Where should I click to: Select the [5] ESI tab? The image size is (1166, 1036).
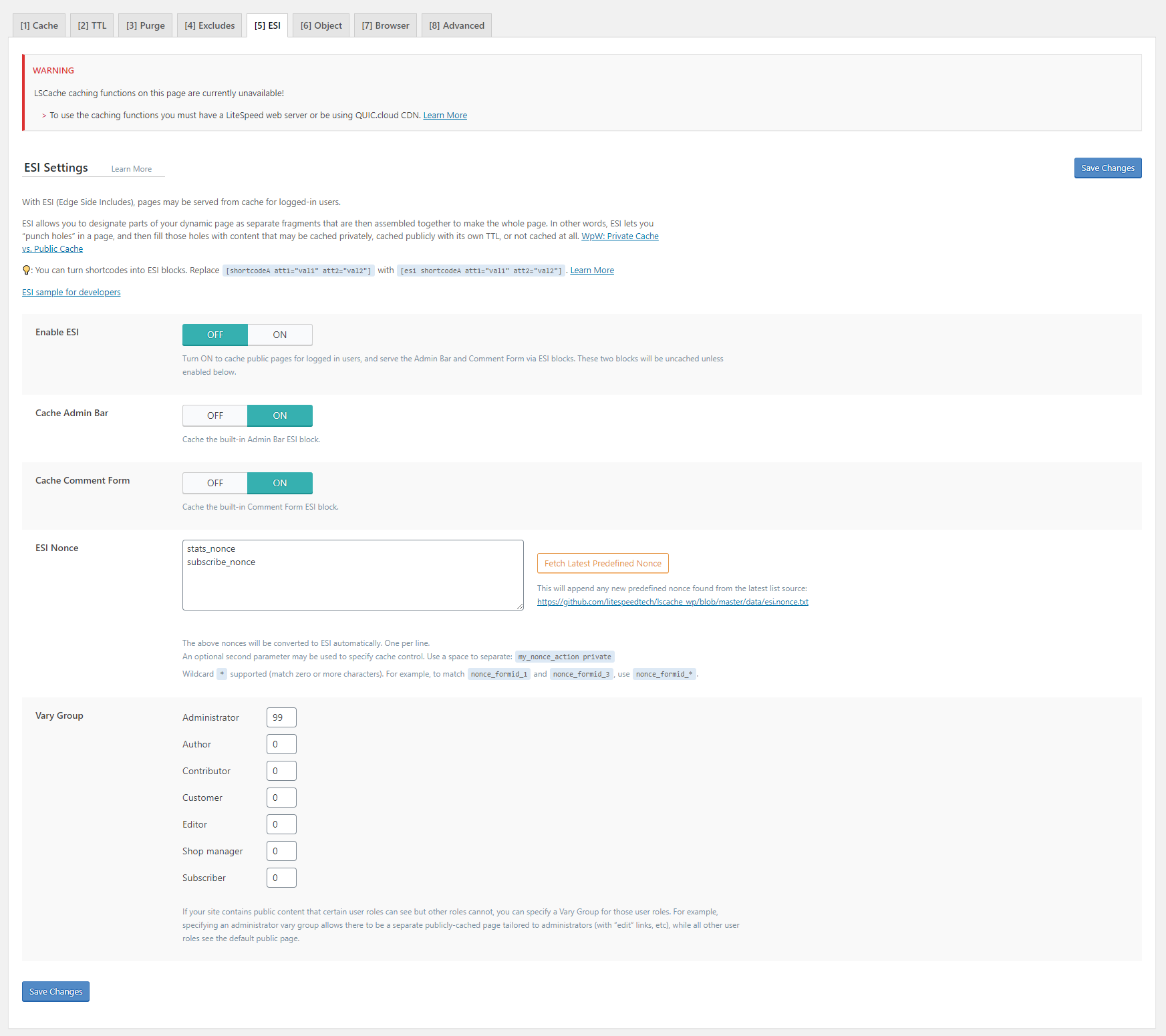click(x=267, y=25)
